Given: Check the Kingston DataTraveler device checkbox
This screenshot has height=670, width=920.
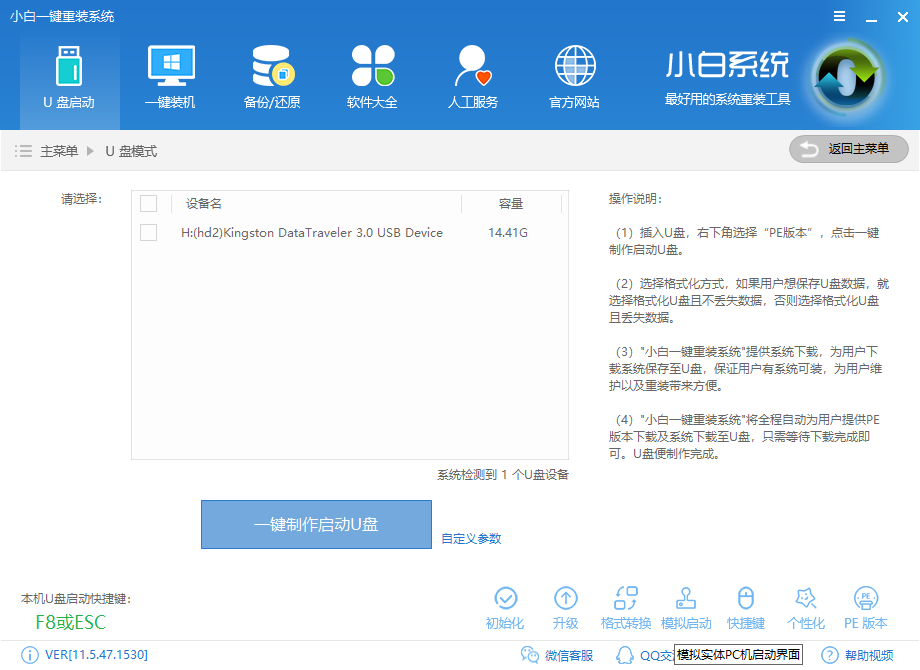Looking at the screenshot, I should 149,232.
